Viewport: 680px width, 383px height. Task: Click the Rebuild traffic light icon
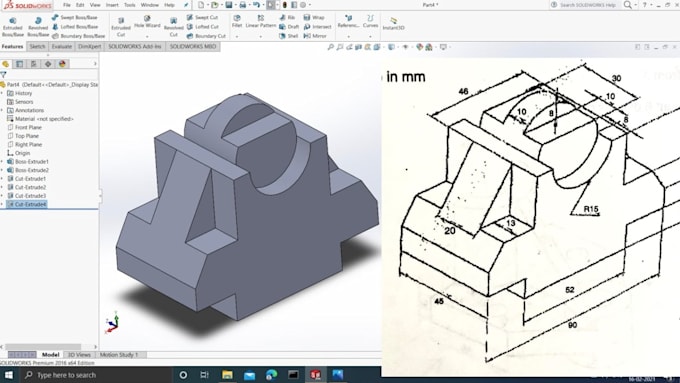[x=284, y=5]
